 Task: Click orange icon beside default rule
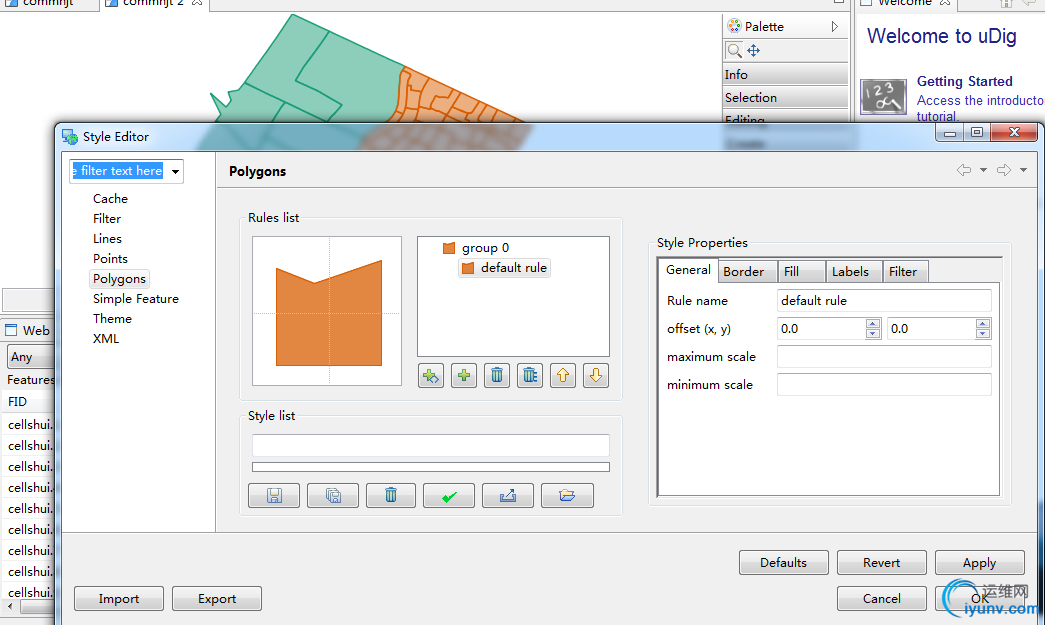pos(469,268)
